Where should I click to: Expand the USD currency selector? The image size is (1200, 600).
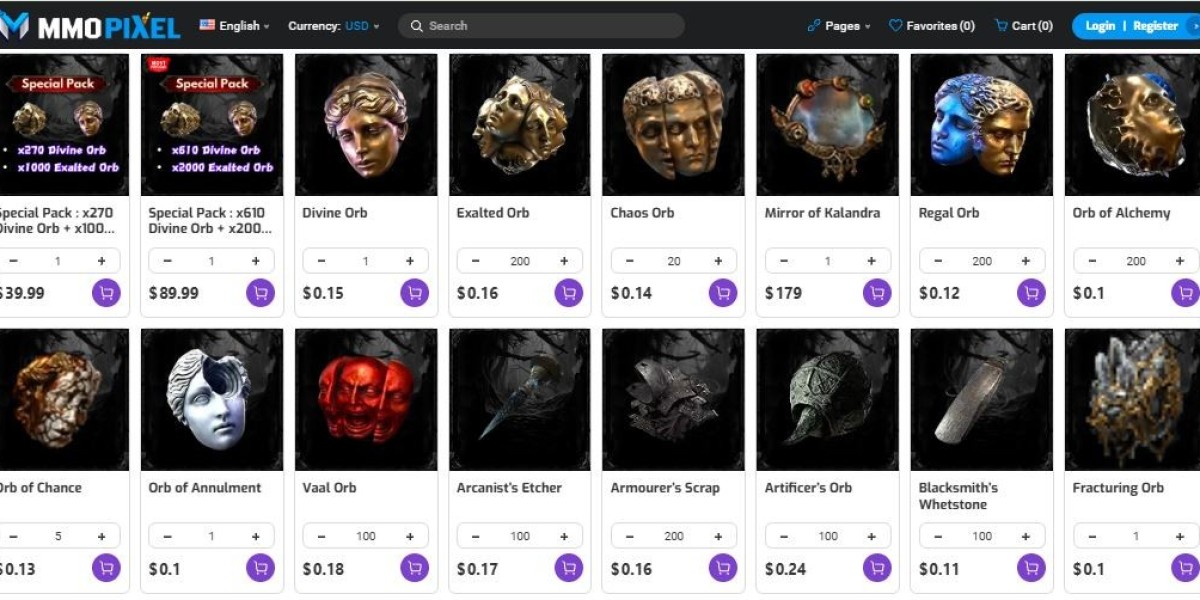tap(361, 26)
